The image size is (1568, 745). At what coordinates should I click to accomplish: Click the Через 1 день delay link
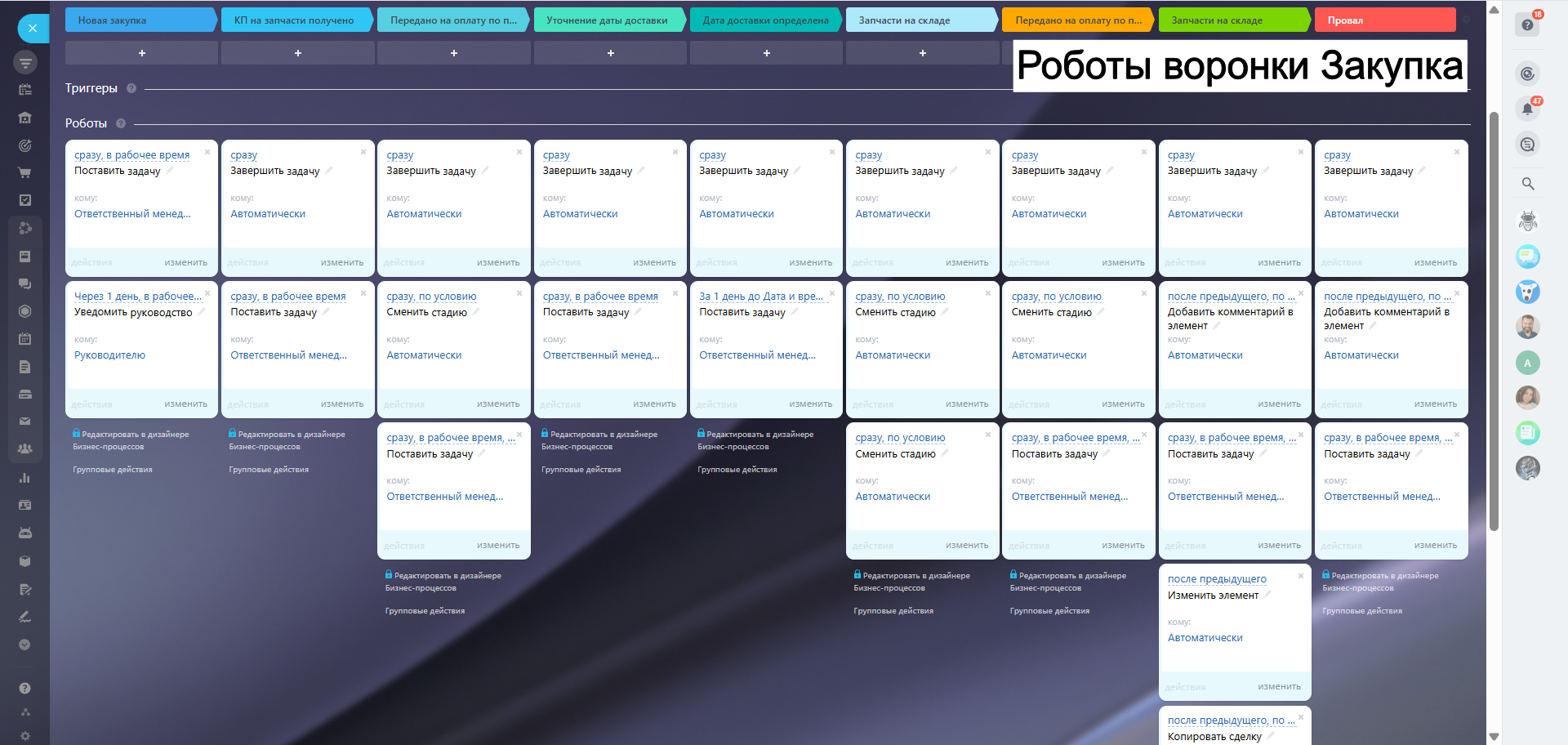(x=137, y=297)
